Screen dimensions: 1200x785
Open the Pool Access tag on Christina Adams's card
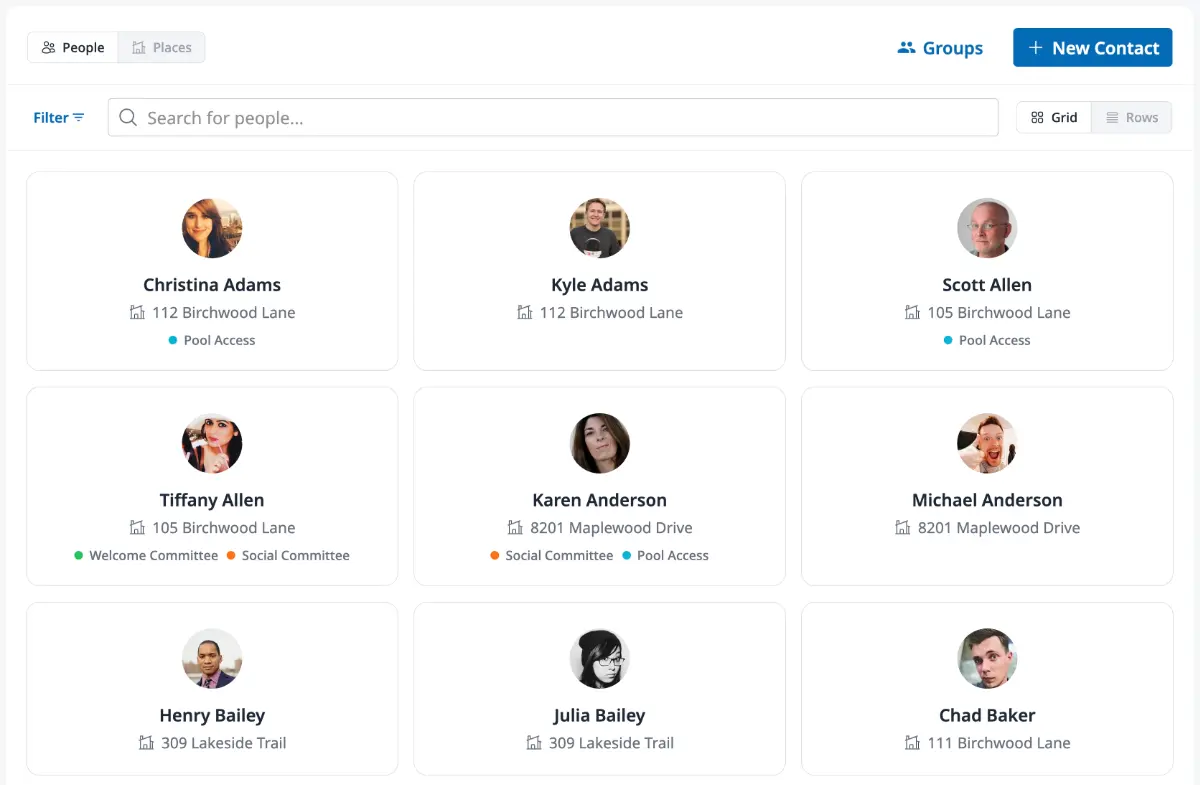tap(212, 340)
